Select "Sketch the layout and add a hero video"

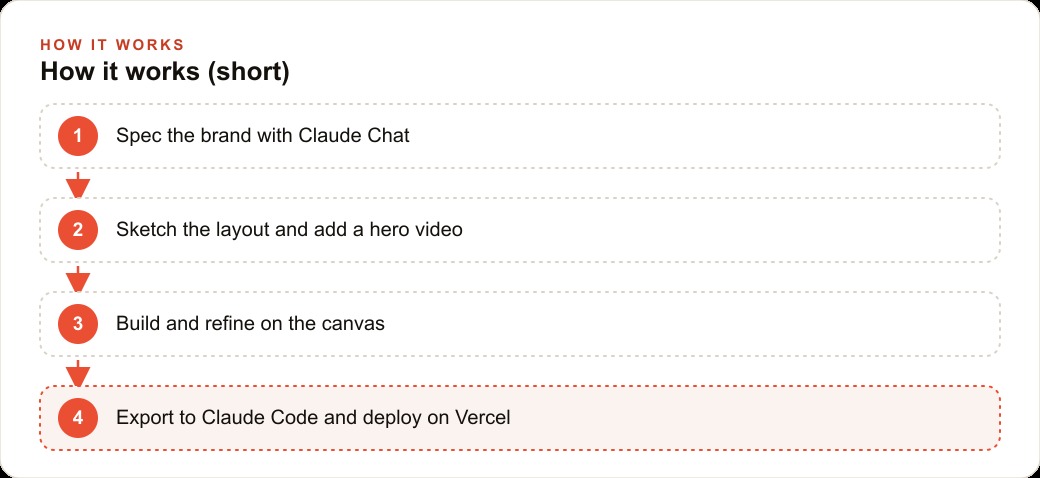pyautogui.click(x=289, y=230)
